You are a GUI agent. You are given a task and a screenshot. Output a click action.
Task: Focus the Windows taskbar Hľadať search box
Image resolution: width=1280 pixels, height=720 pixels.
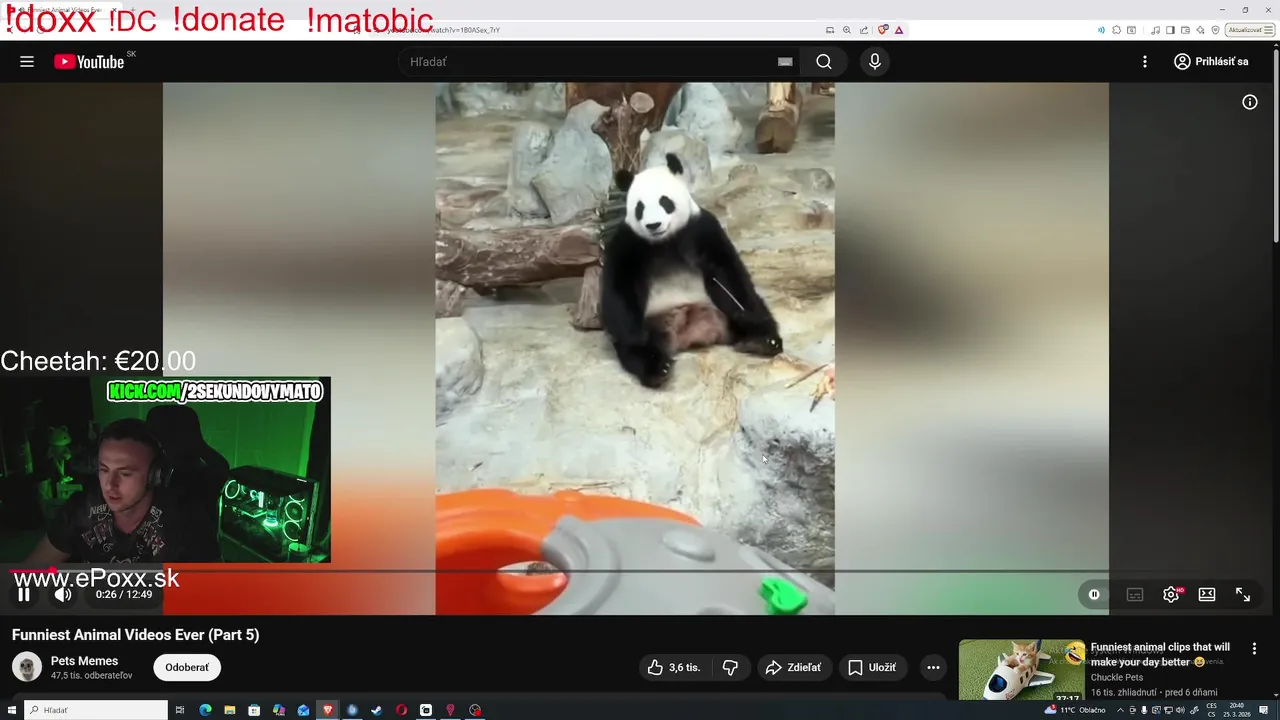click(96, 710)
